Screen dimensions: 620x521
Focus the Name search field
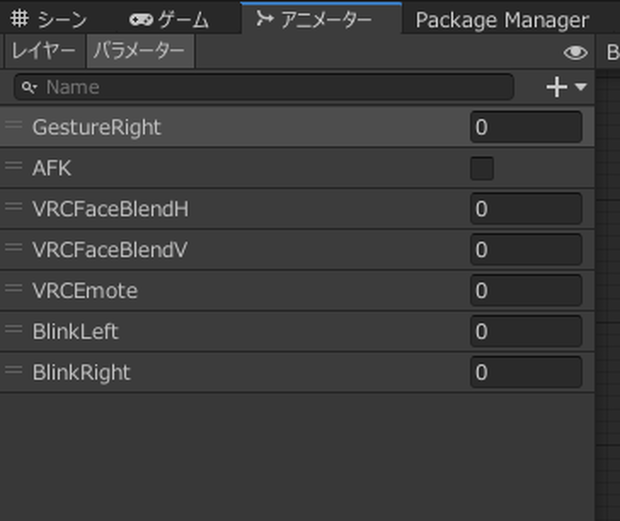[264, 87]
